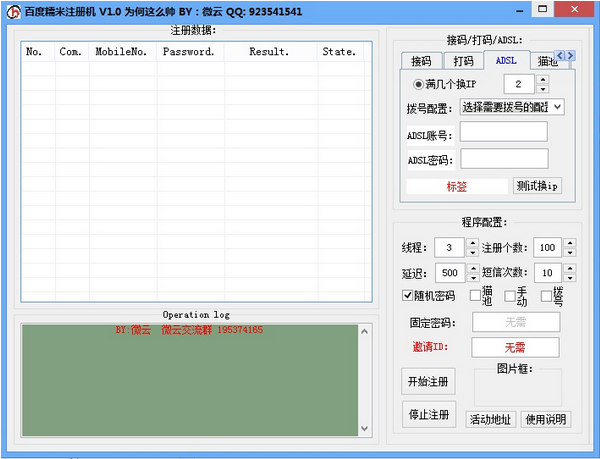This screenshot has width=600, height=459.
Task: Decrease the 注册个数 spinner value
Action: point(569,252)
